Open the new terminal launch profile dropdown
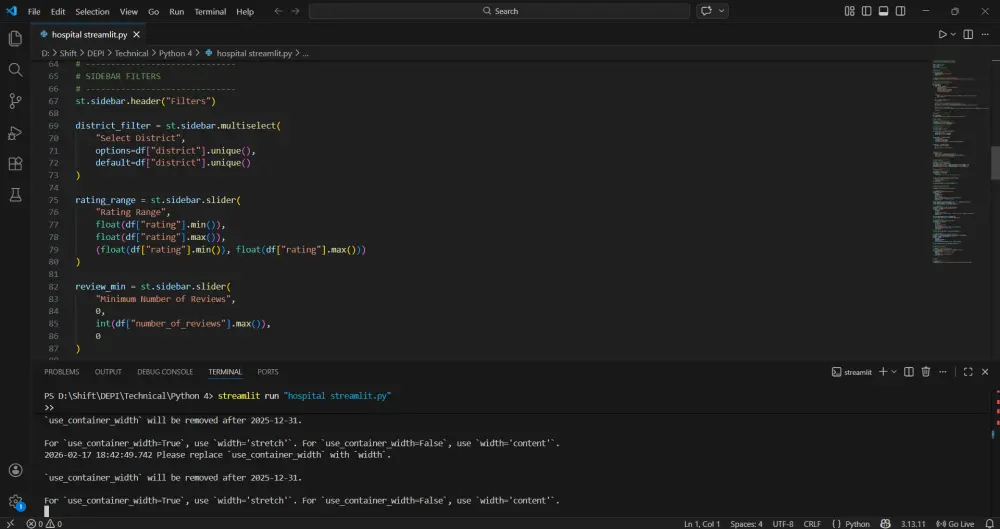This screenshot has width=1000, height=529. (x=894, y=372)
